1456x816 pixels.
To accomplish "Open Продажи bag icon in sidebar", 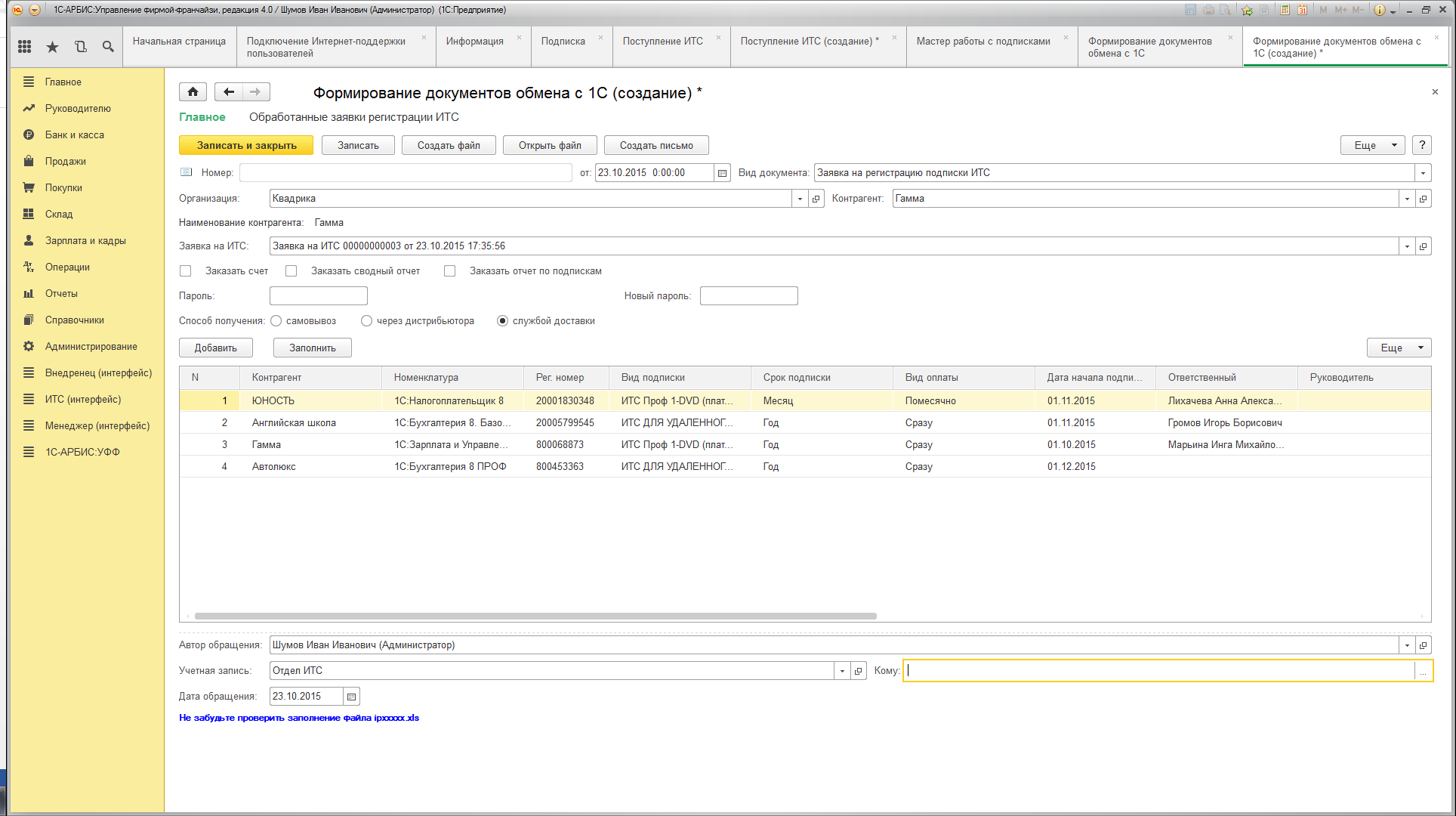I will (x=29, y=161).
